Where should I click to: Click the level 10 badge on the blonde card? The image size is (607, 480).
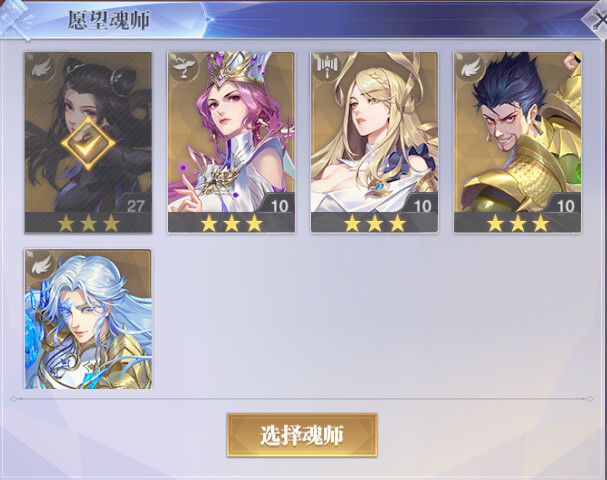(x=422, y=206)
